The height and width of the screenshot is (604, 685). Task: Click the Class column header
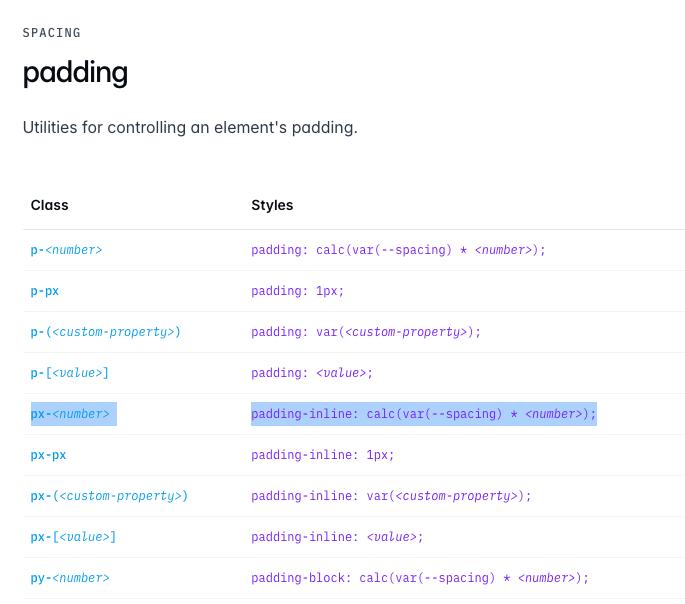[x=50, y=205]
